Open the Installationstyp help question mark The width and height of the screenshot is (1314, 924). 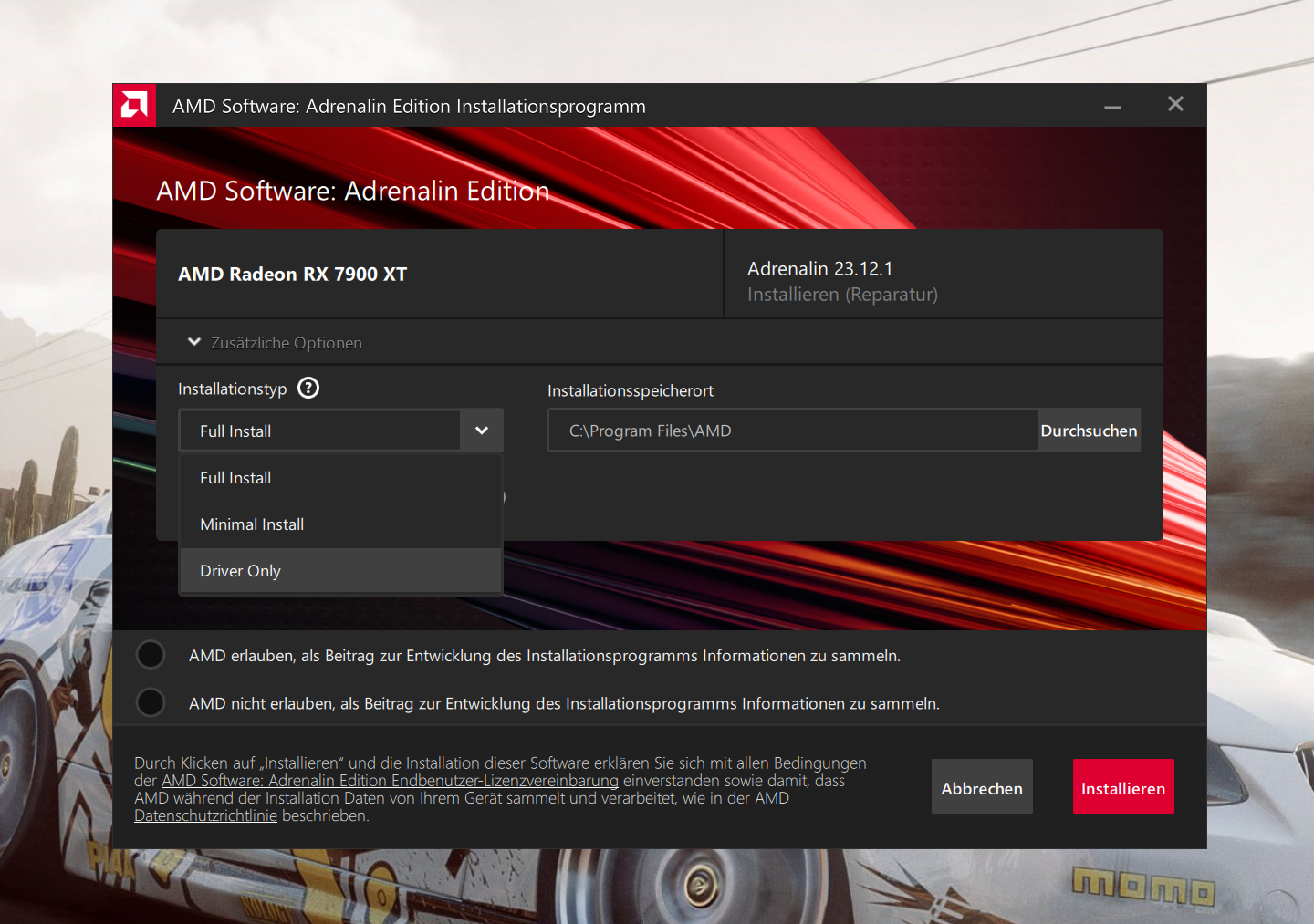click(308, 388)
